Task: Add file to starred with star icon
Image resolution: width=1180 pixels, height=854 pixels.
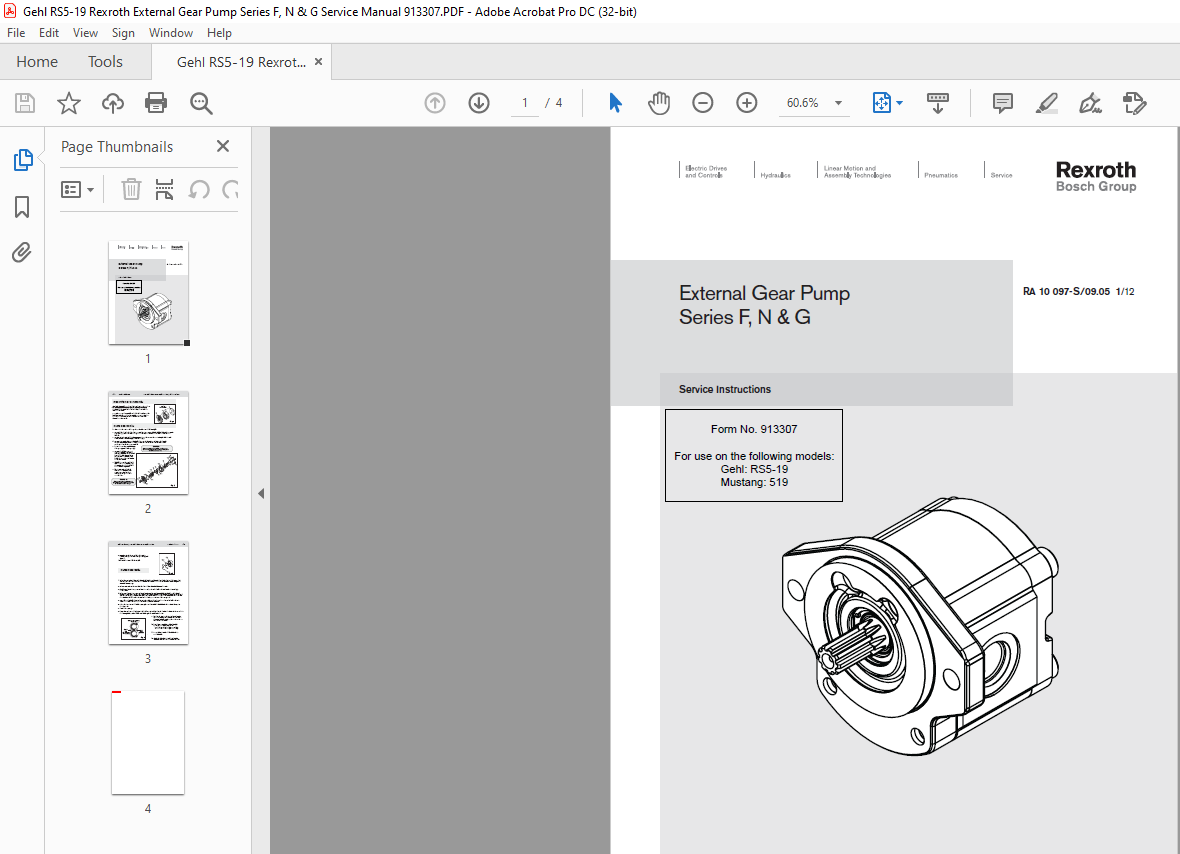Action: click(68, 103)
